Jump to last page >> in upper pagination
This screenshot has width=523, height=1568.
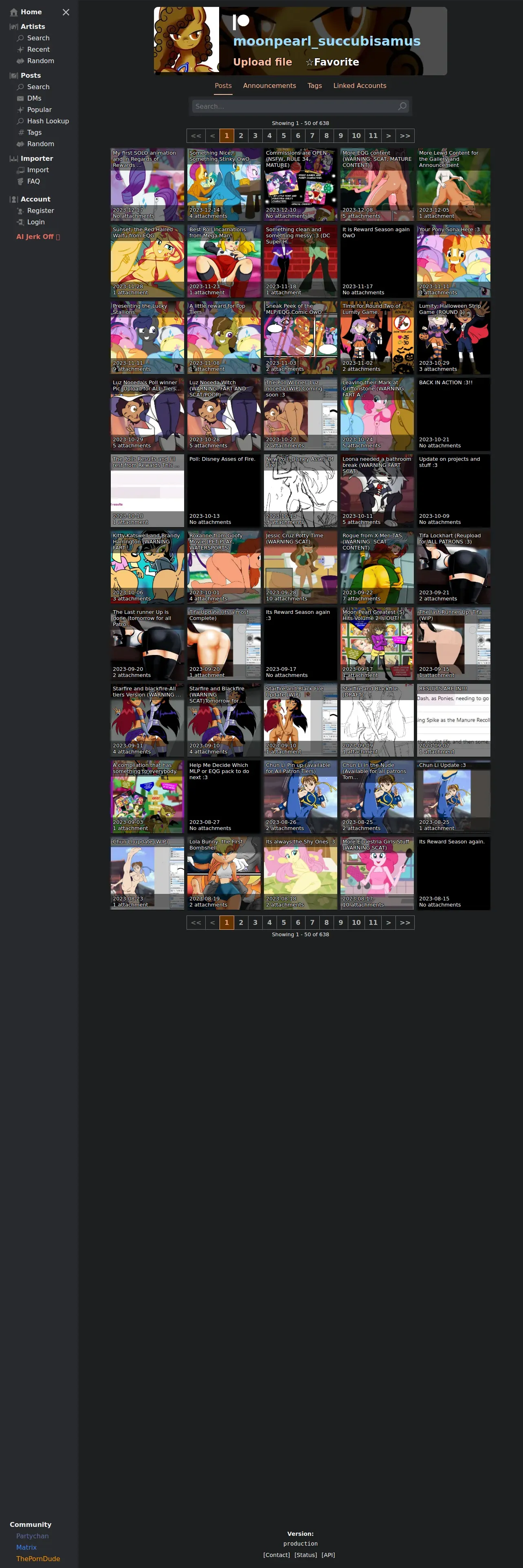point(405,136)
